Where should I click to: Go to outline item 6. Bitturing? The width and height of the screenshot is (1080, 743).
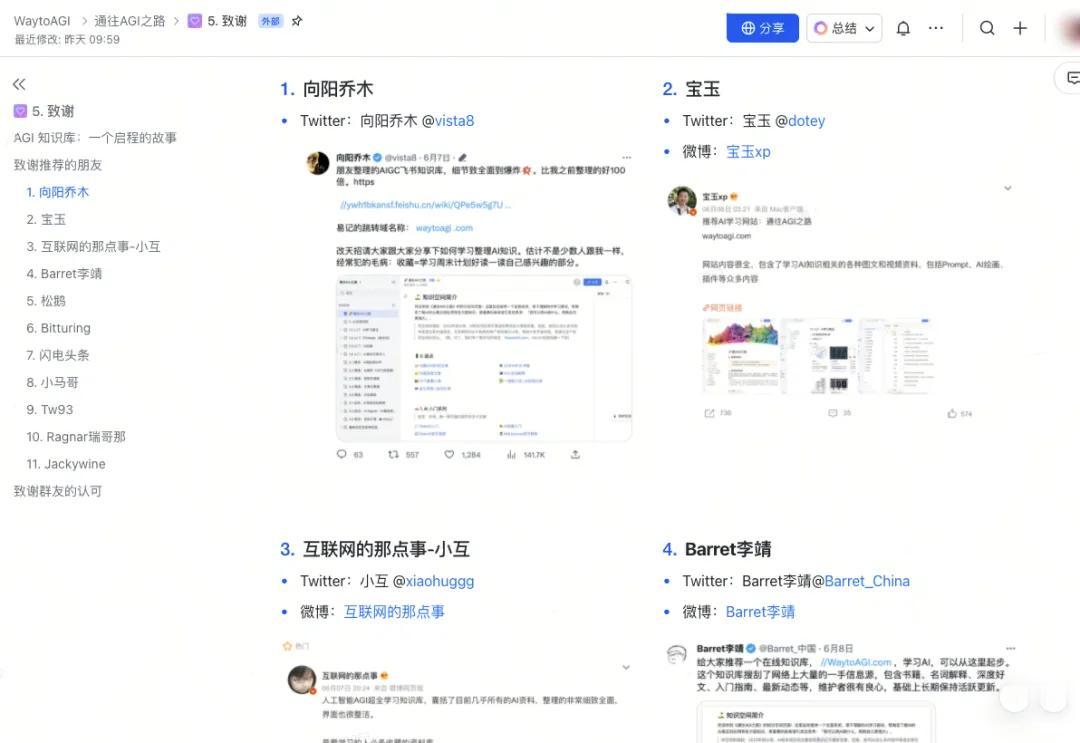coord(59,328)
